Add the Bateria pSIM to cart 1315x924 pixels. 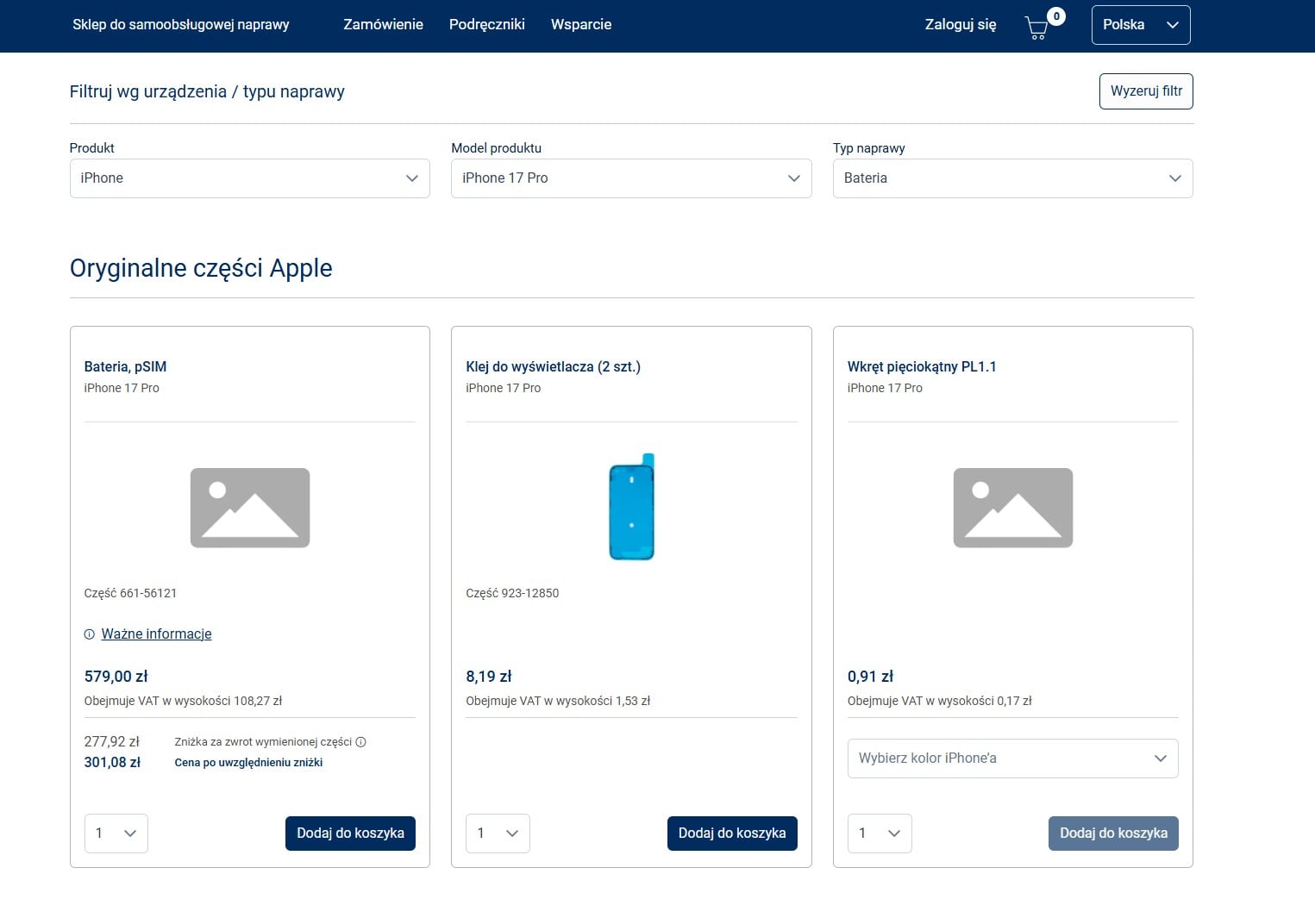[350, 833]
